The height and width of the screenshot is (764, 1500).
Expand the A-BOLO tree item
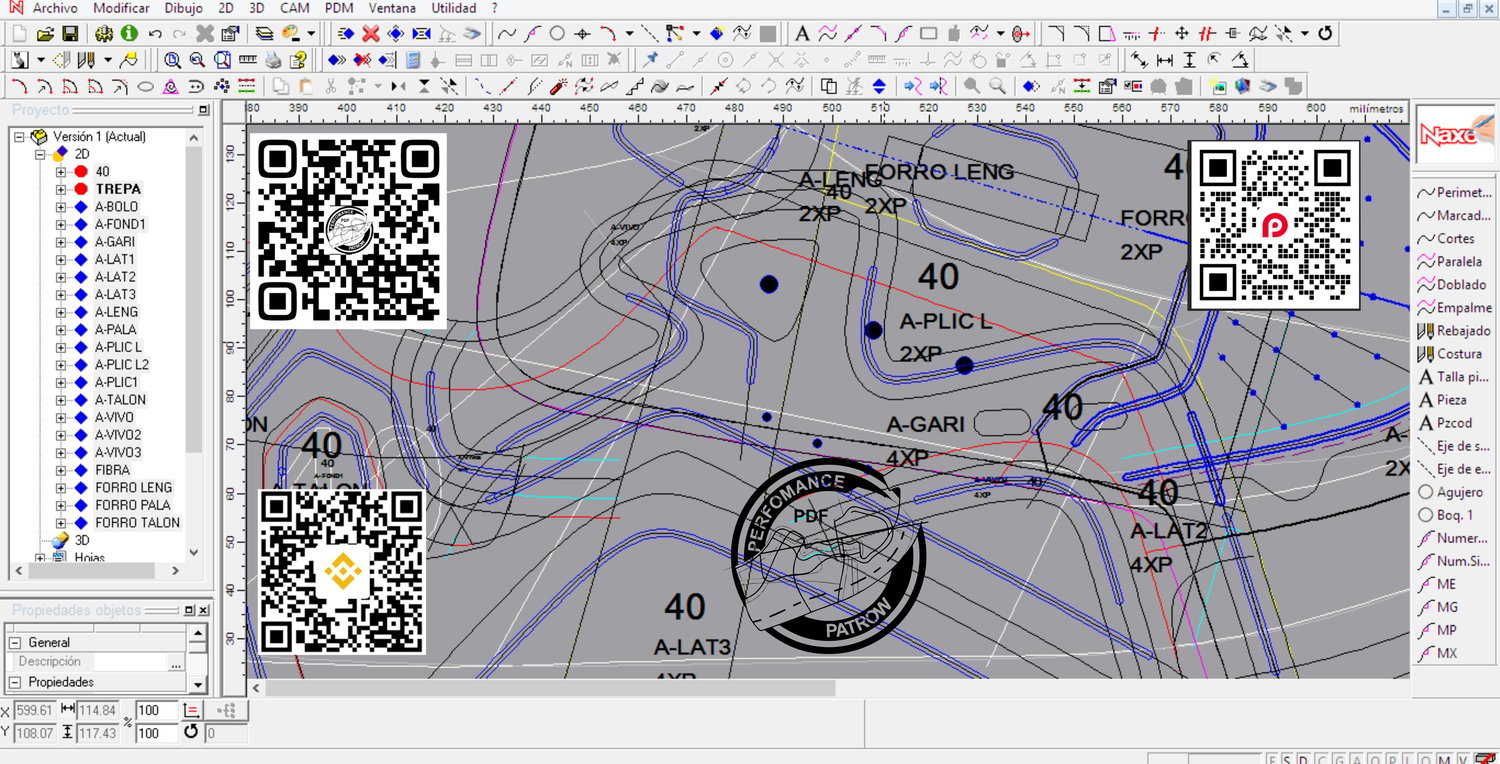point(62,207)
